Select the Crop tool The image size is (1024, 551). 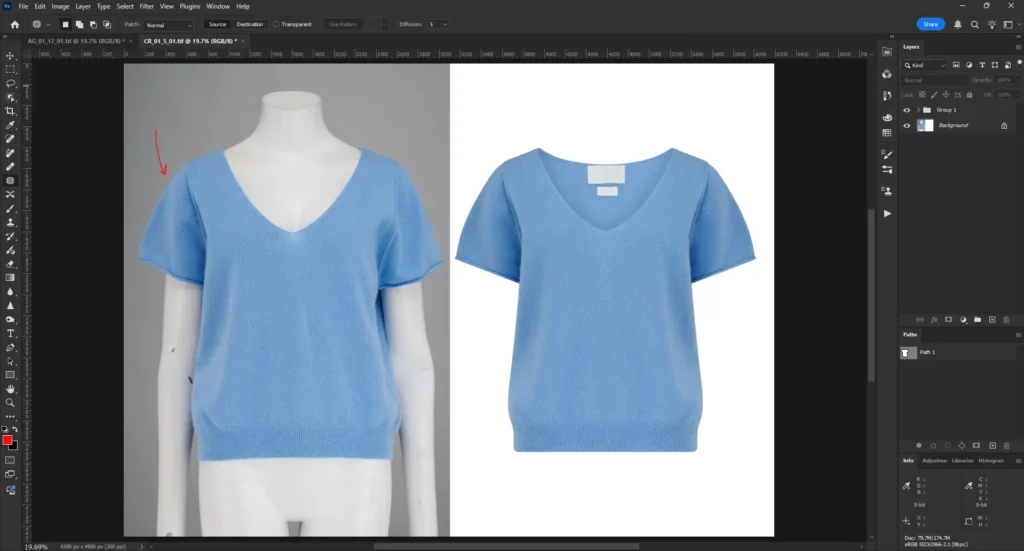[x=10, y=111]
